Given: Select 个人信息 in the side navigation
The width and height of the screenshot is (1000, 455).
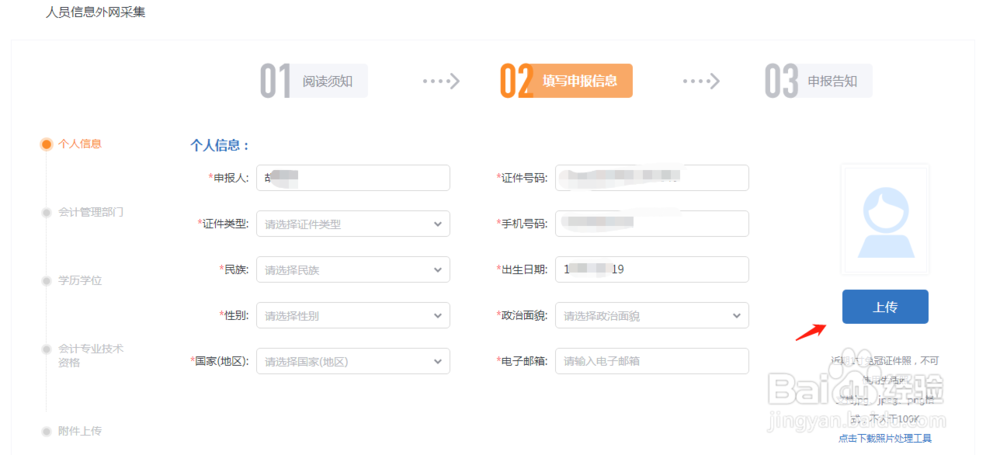Looking at the screenshot, I should 80,144.
